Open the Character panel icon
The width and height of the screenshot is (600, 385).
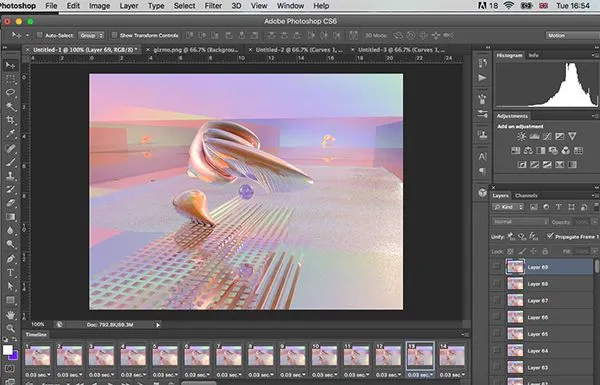click(483, 157)
